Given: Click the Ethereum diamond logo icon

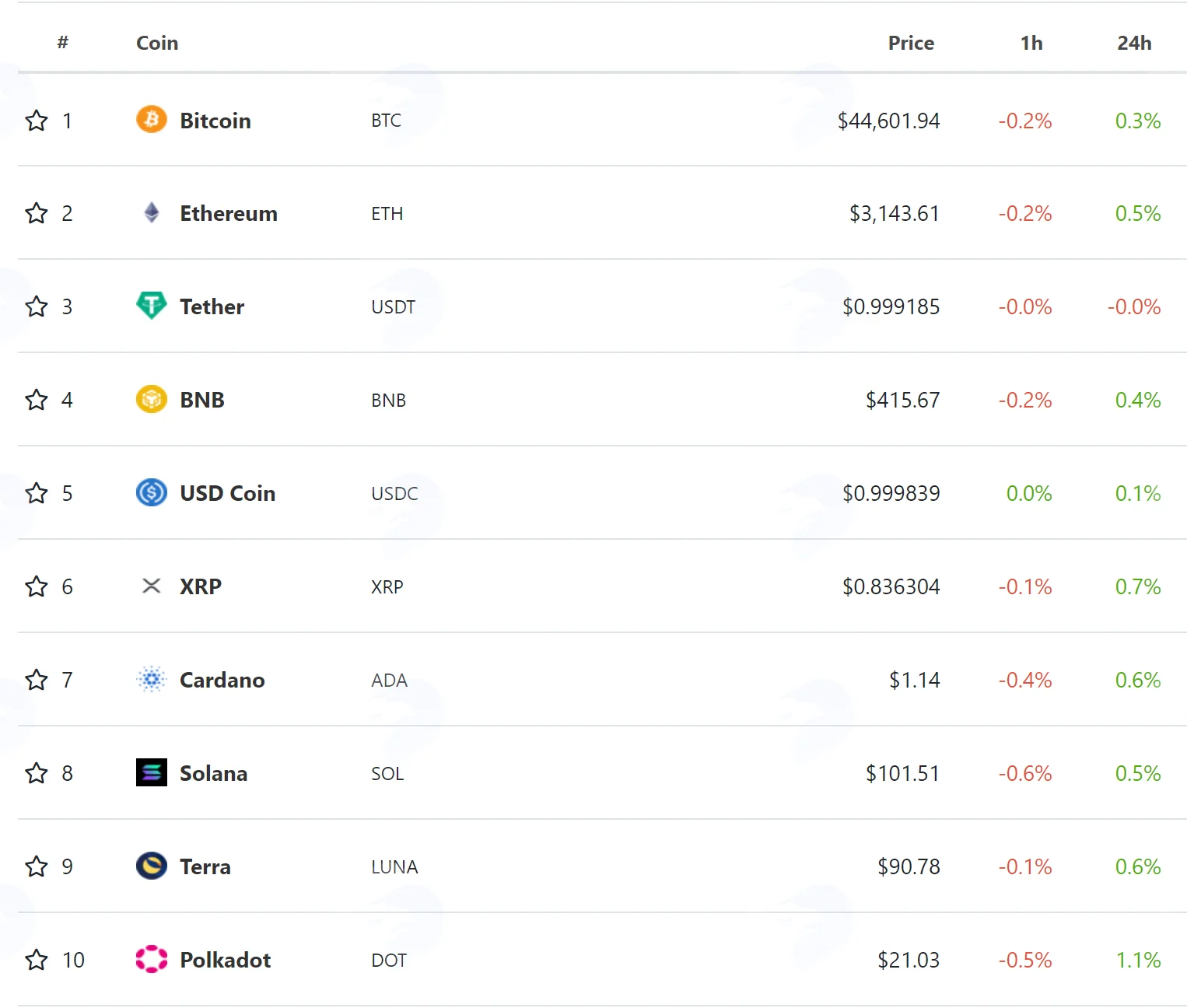Looking at the screenshot, I should [x=152, y=212].
